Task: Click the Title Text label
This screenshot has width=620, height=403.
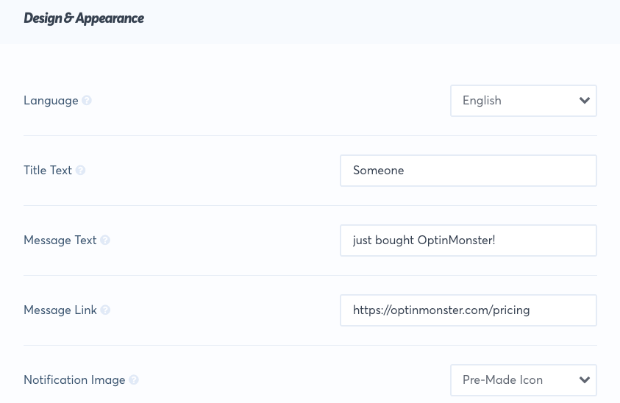Action: [x=48, y=170]
